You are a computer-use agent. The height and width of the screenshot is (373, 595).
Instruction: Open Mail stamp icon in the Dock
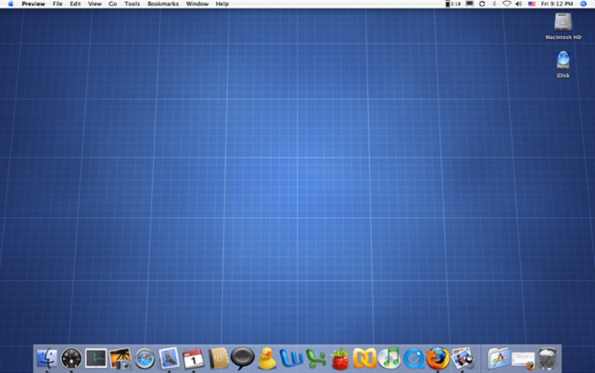click(169, 358)
